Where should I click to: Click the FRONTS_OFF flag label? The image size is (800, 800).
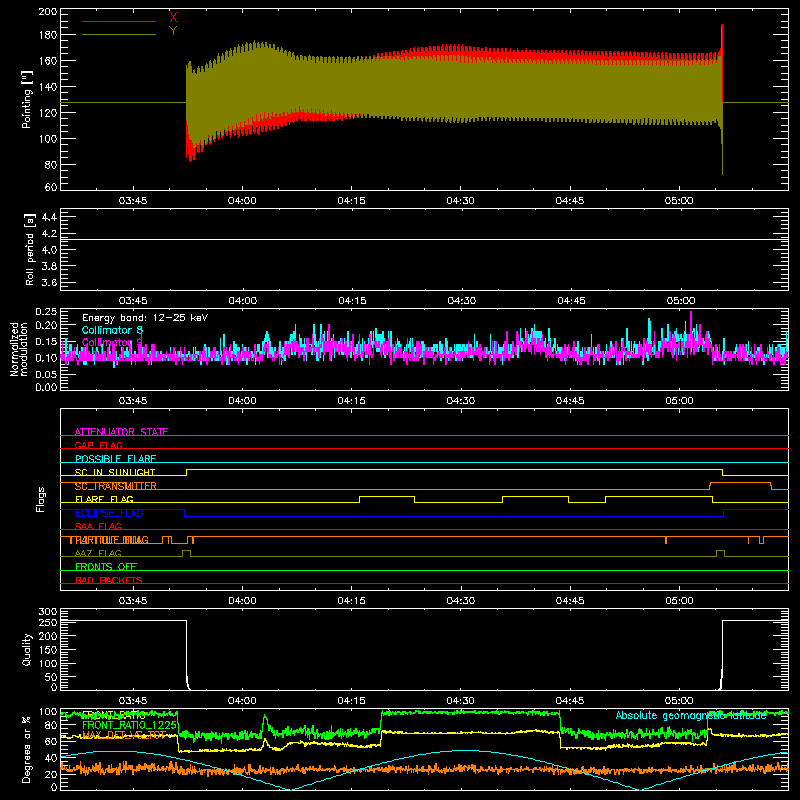pos(106,567)
